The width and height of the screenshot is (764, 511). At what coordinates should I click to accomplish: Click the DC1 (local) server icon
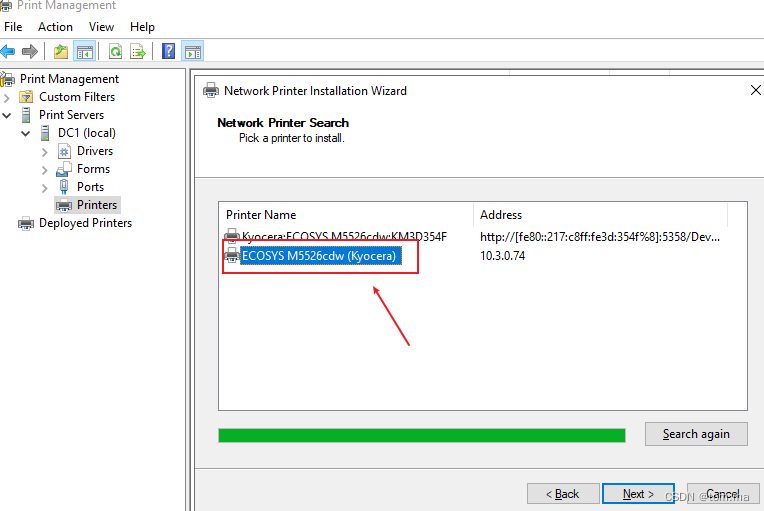45,133
